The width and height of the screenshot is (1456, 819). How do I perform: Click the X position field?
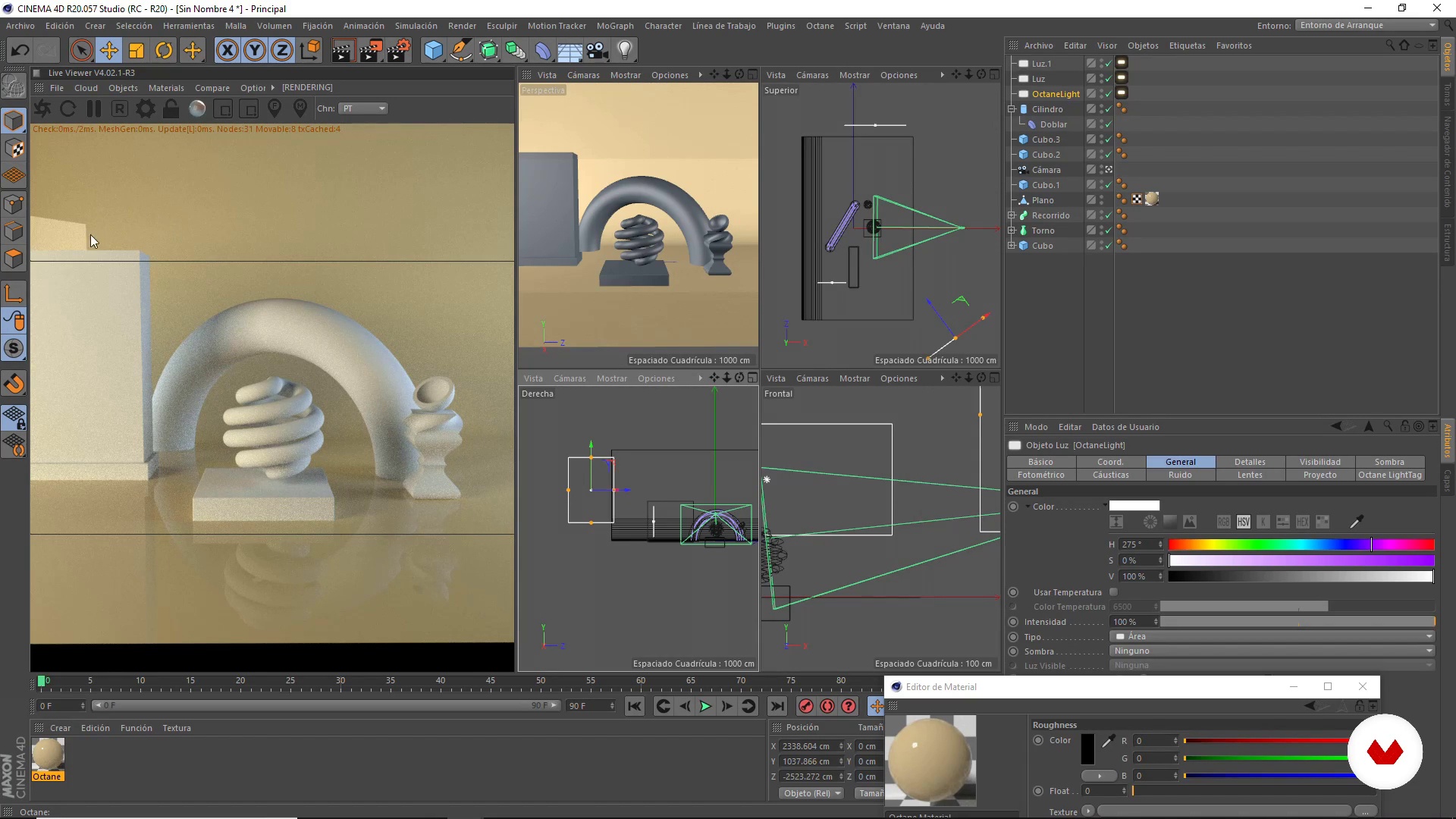pyautogui.click(x=808, y=746)
